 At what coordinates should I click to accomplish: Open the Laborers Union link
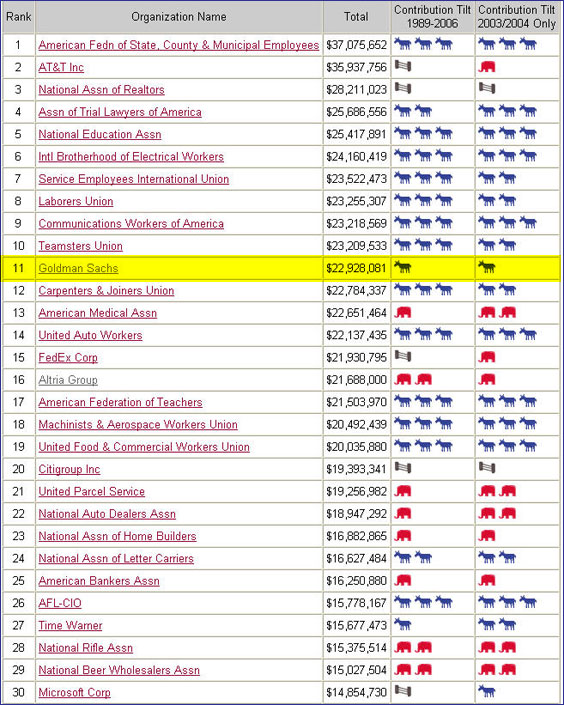click(76, 201)
